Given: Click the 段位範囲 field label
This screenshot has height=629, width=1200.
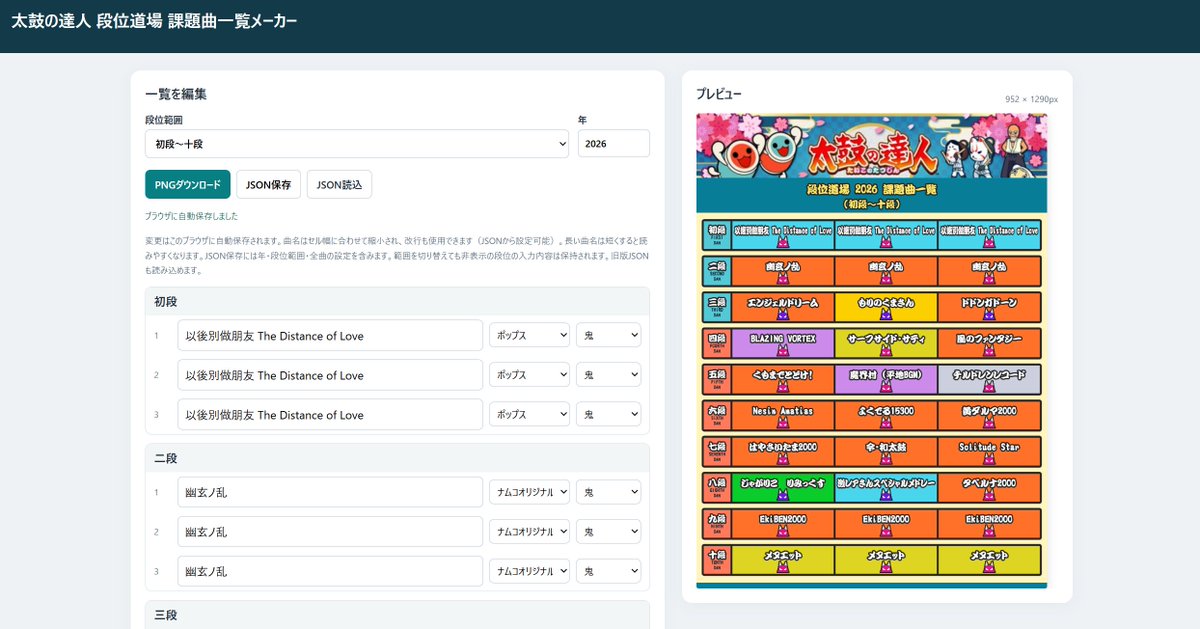Looking at the screenshot, I should 164,120.
